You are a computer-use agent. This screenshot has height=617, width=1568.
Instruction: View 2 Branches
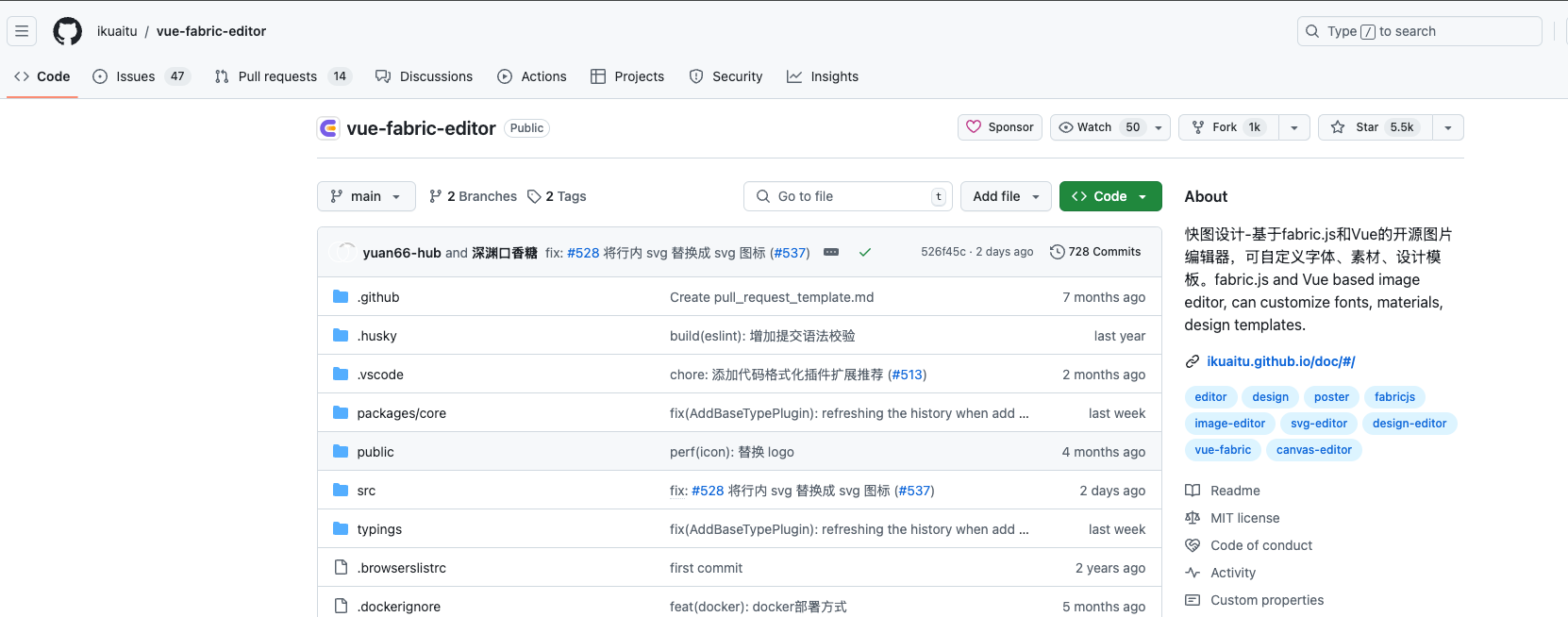pos(473,196)
